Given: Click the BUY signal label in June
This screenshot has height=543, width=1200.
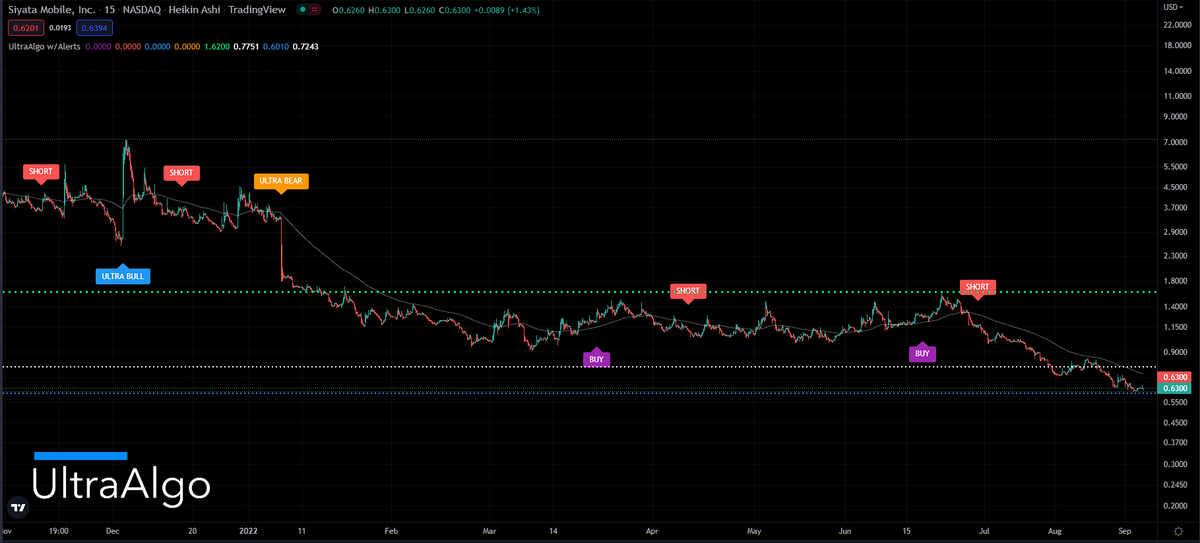Looking at the screenshot, I should (x=922, y=352).
